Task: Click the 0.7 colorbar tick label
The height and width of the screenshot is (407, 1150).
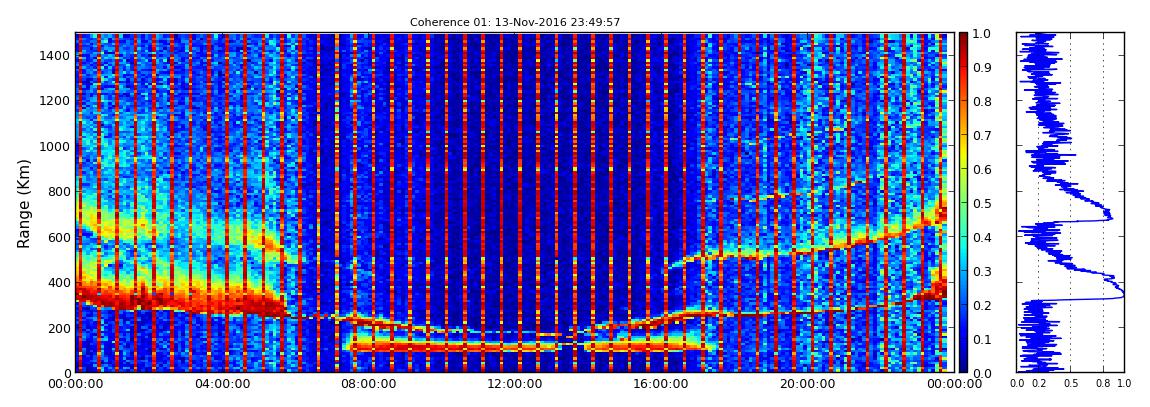Action: coord(982,136)
